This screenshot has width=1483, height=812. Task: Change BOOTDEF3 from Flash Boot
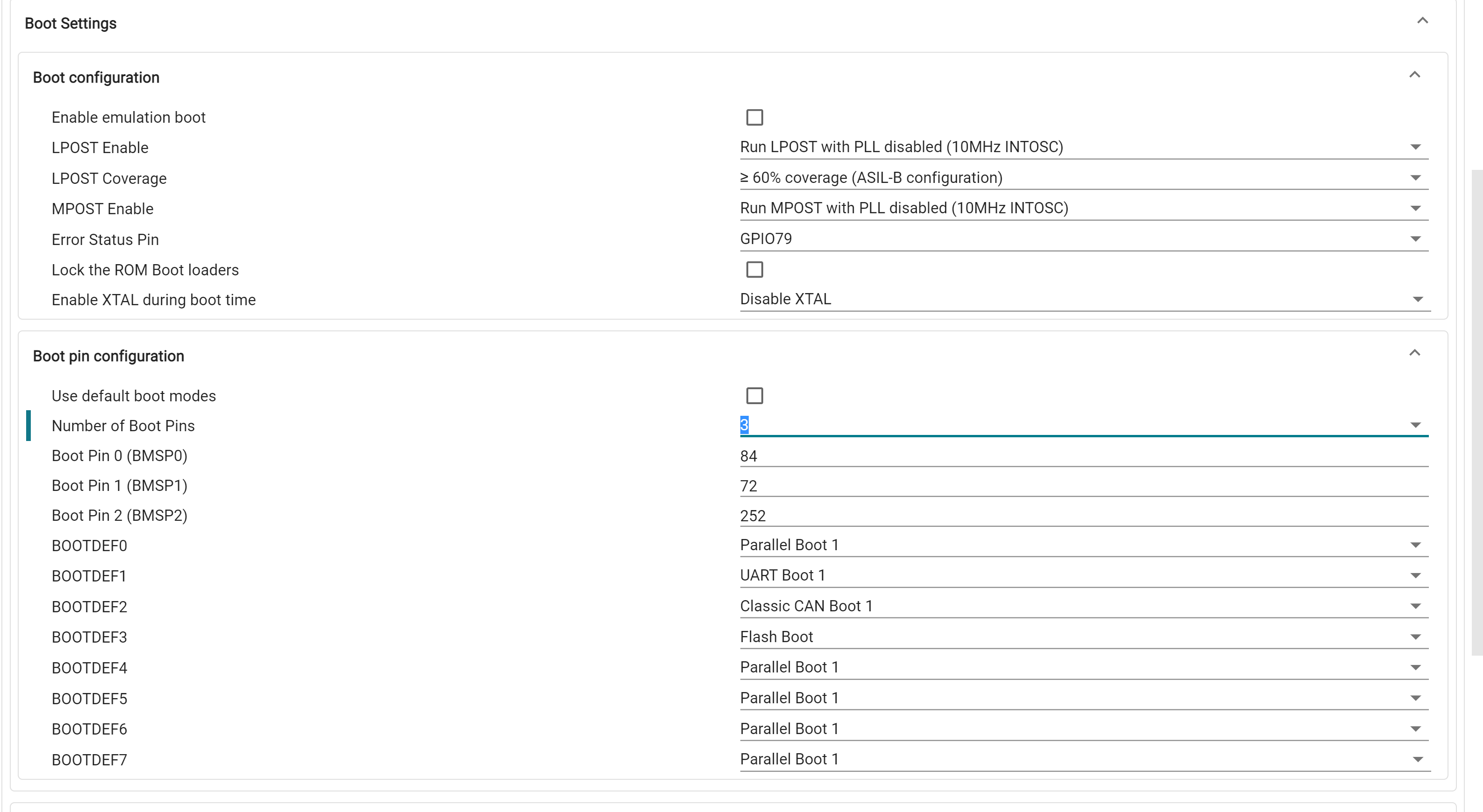1417,637
